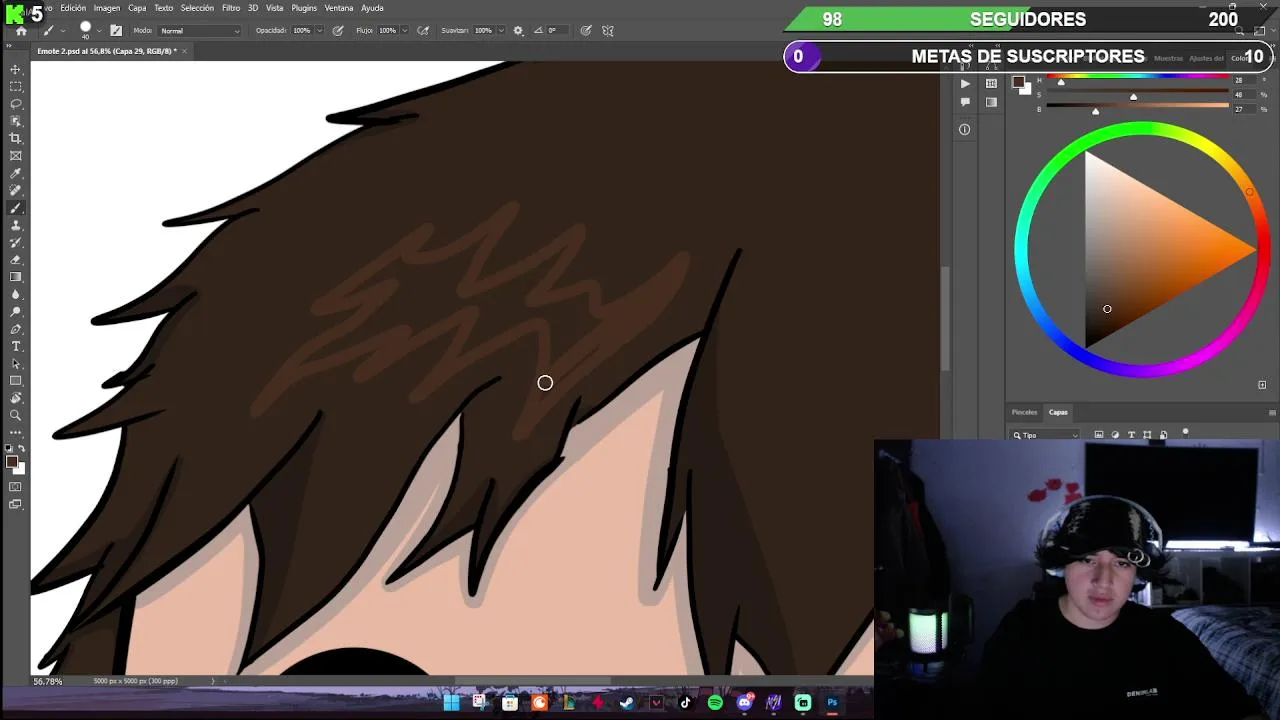Select the Rectangle shape tool

coord(16,381)
